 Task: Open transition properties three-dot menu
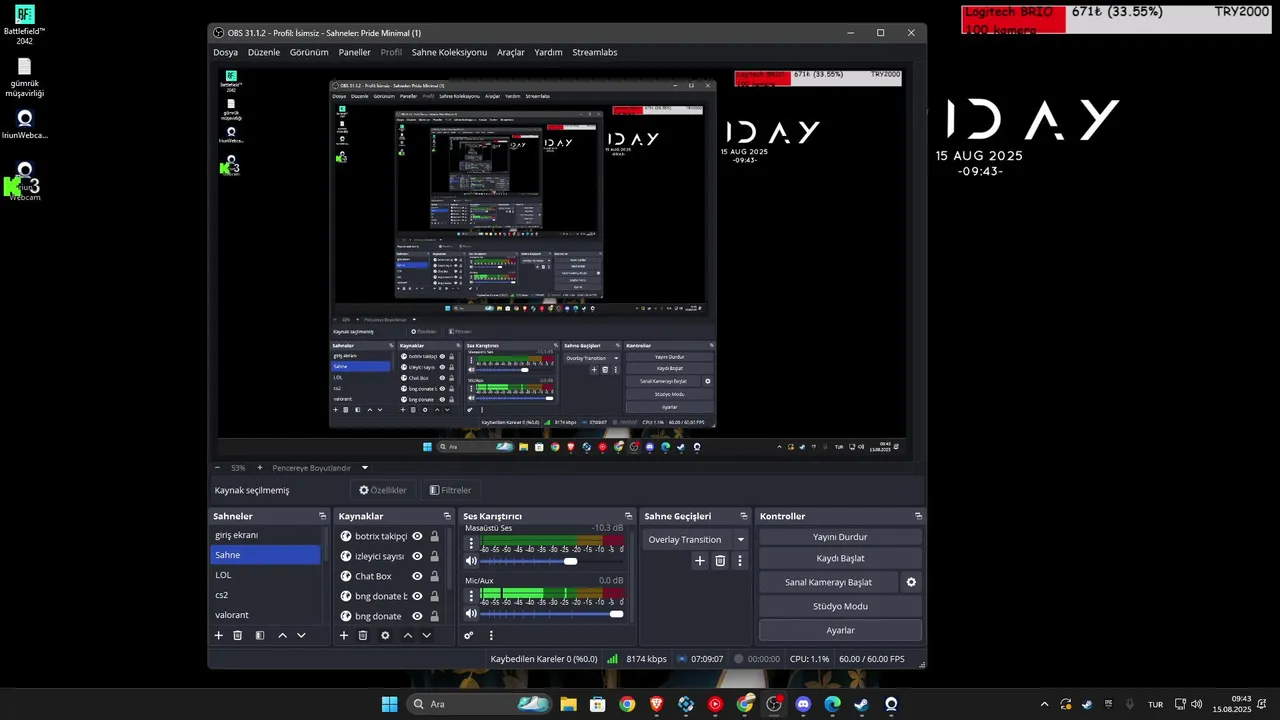click(740, 561)
